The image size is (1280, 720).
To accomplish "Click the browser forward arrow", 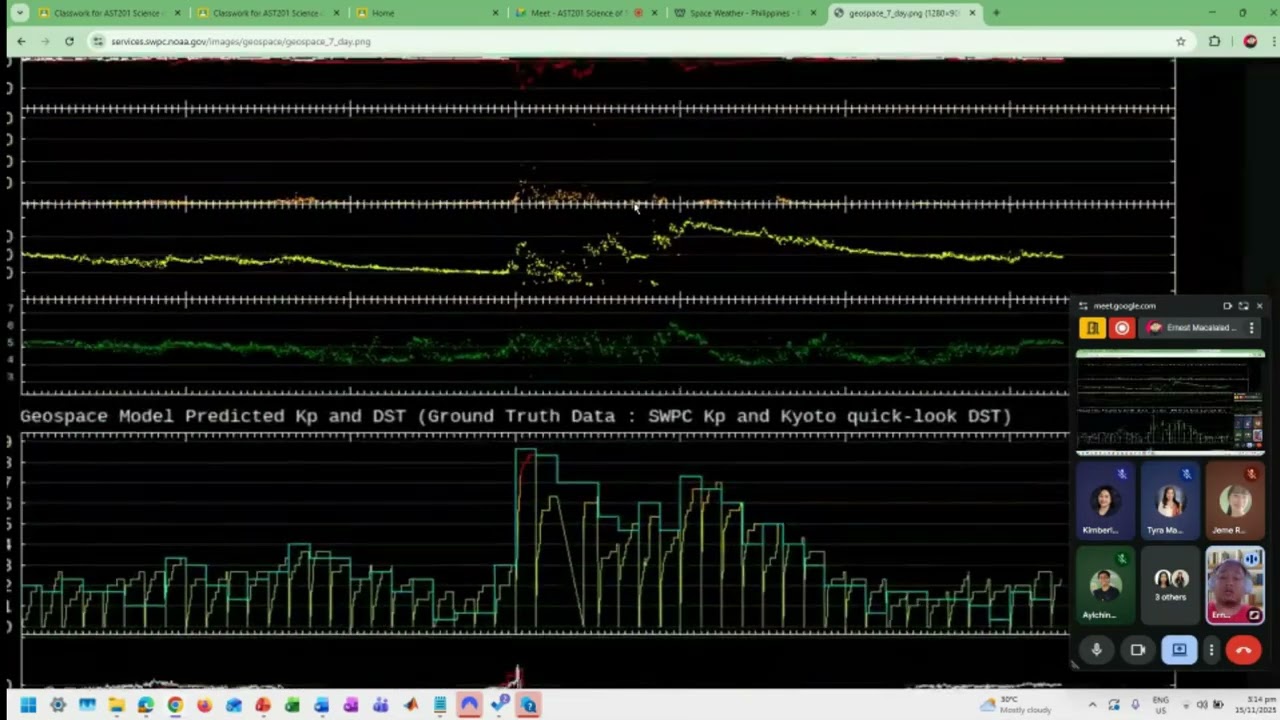I will [x=45, y=41].
